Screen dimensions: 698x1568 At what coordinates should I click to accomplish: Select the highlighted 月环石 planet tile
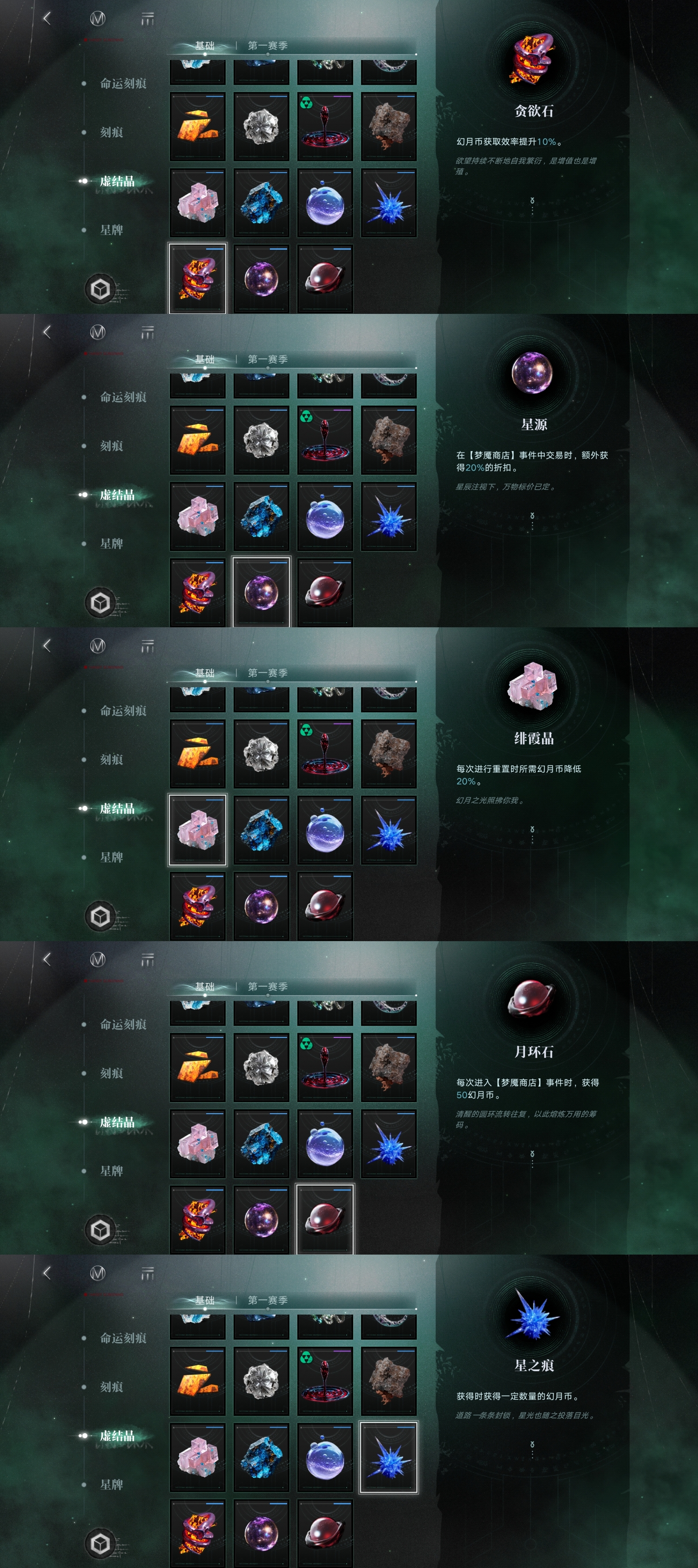(325, 1219)
